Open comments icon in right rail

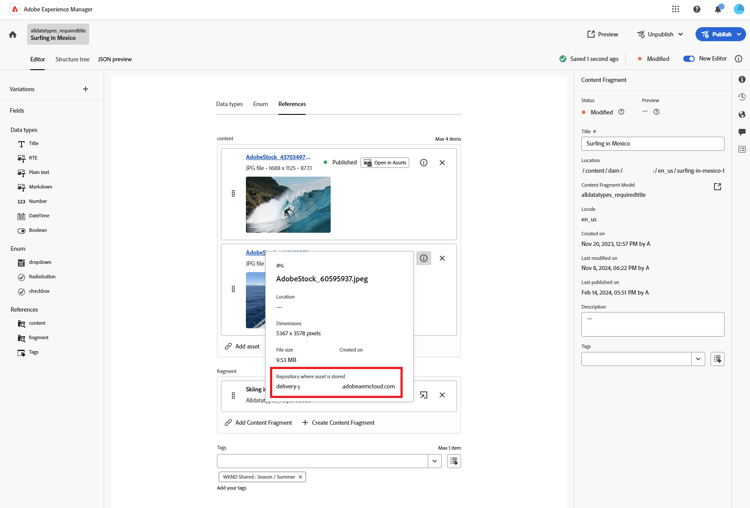point(742,132)
